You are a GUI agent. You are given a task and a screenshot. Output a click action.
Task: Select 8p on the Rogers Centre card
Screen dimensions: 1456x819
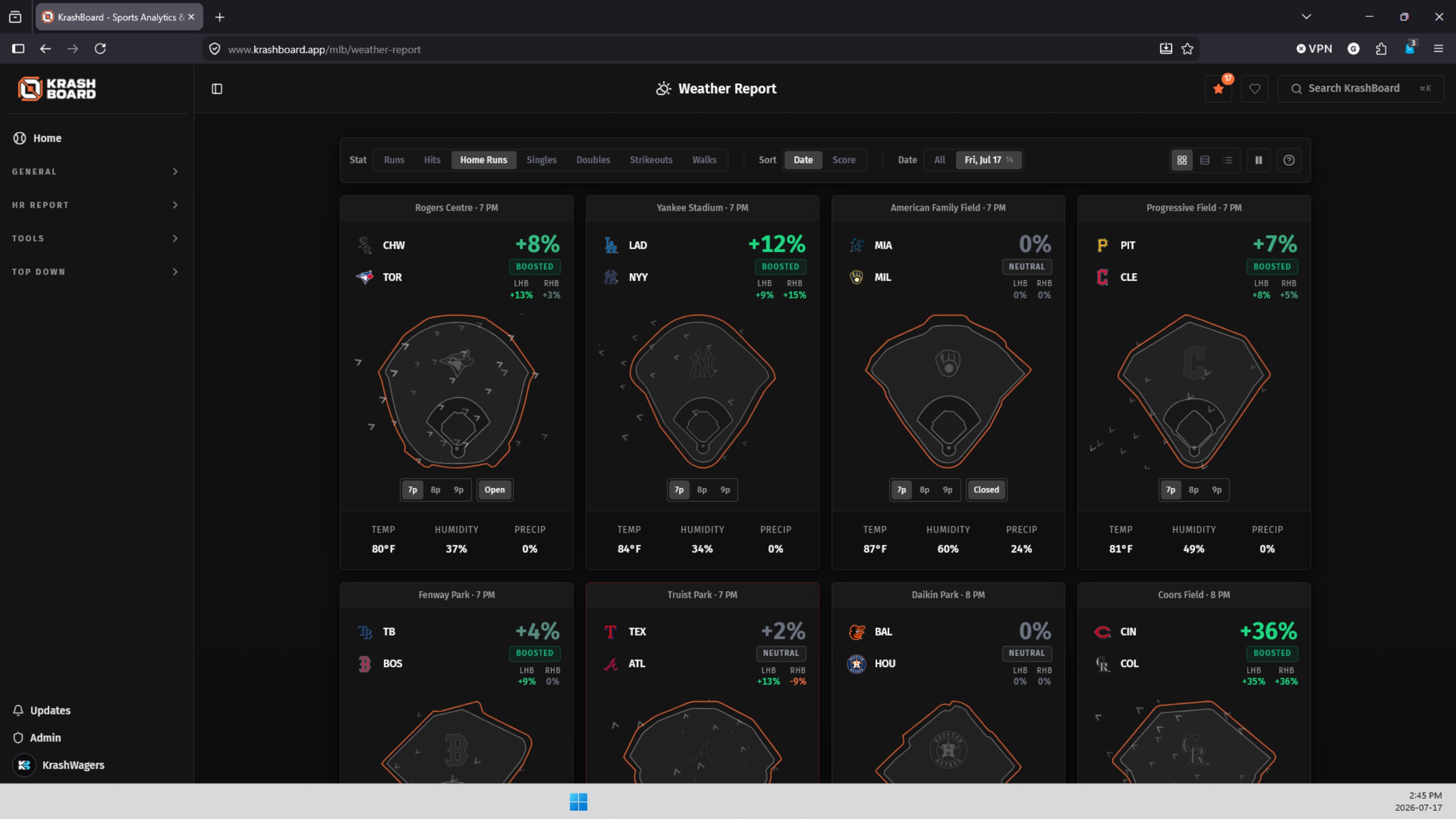(435, 490)
